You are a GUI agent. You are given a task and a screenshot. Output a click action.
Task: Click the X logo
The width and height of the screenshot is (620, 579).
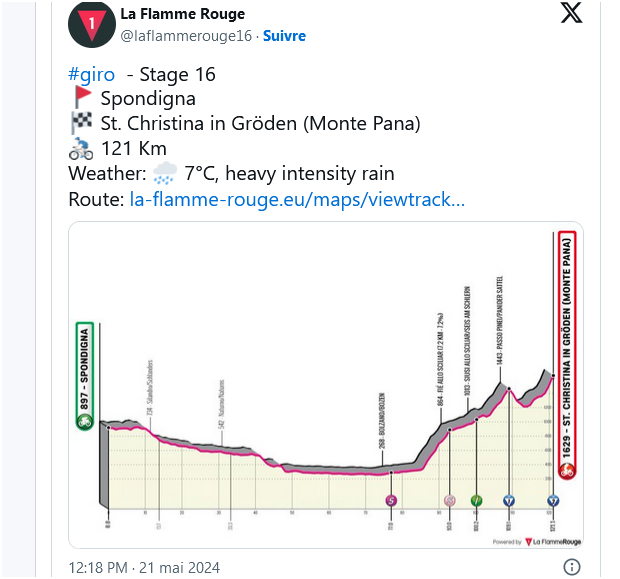[569, 13]
